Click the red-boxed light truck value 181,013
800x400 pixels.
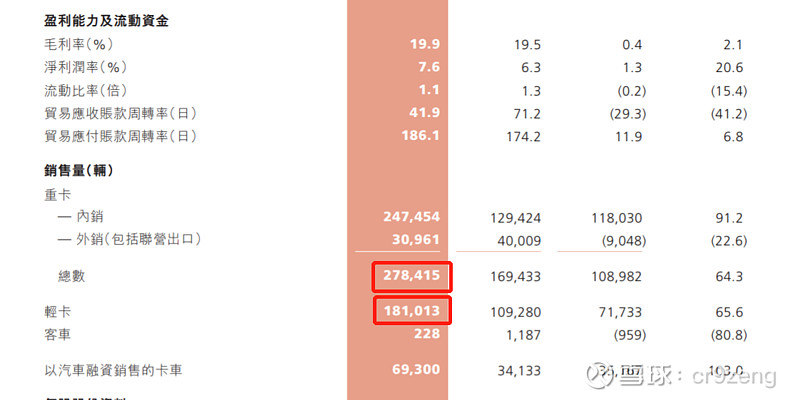(412, 311)
